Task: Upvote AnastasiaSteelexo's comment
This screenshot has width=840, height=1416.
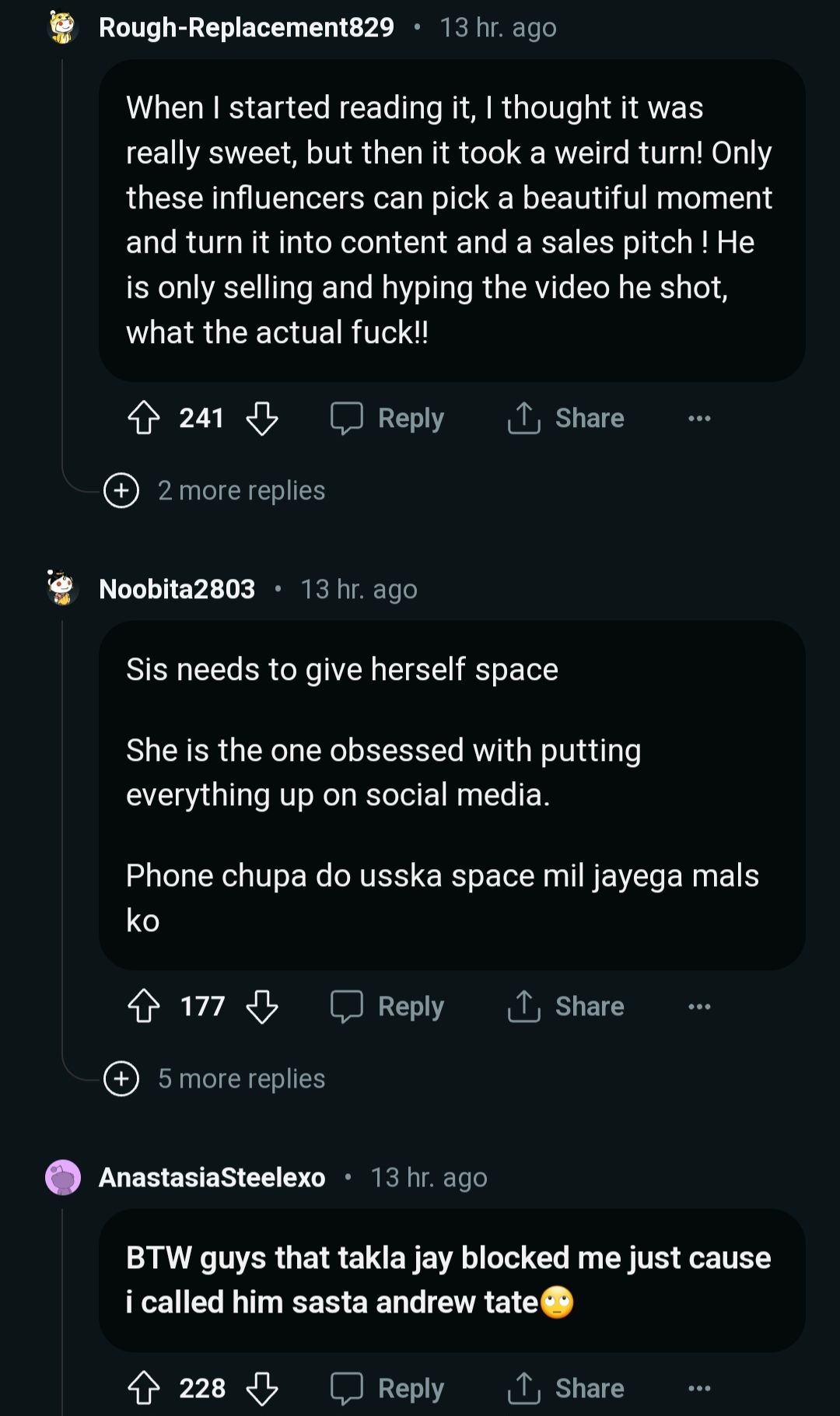Action: tap(144, 1388)
